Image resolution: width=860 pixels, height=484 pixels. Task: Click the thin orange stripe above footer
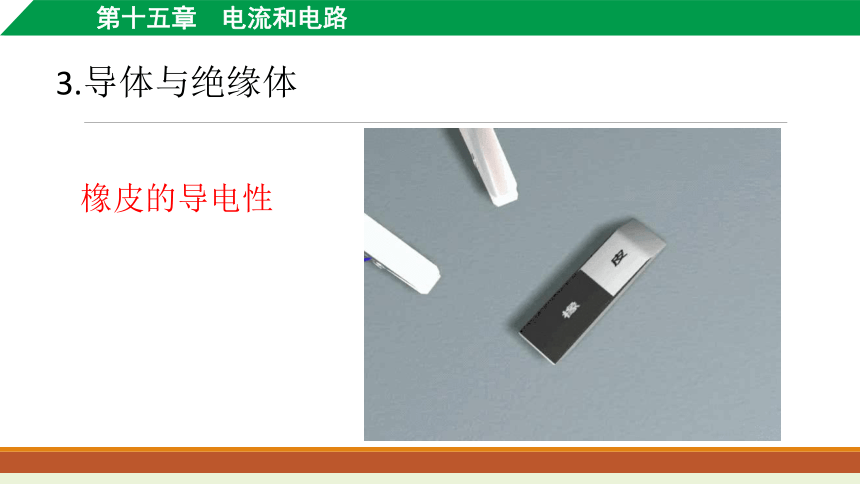pos(430,449)
